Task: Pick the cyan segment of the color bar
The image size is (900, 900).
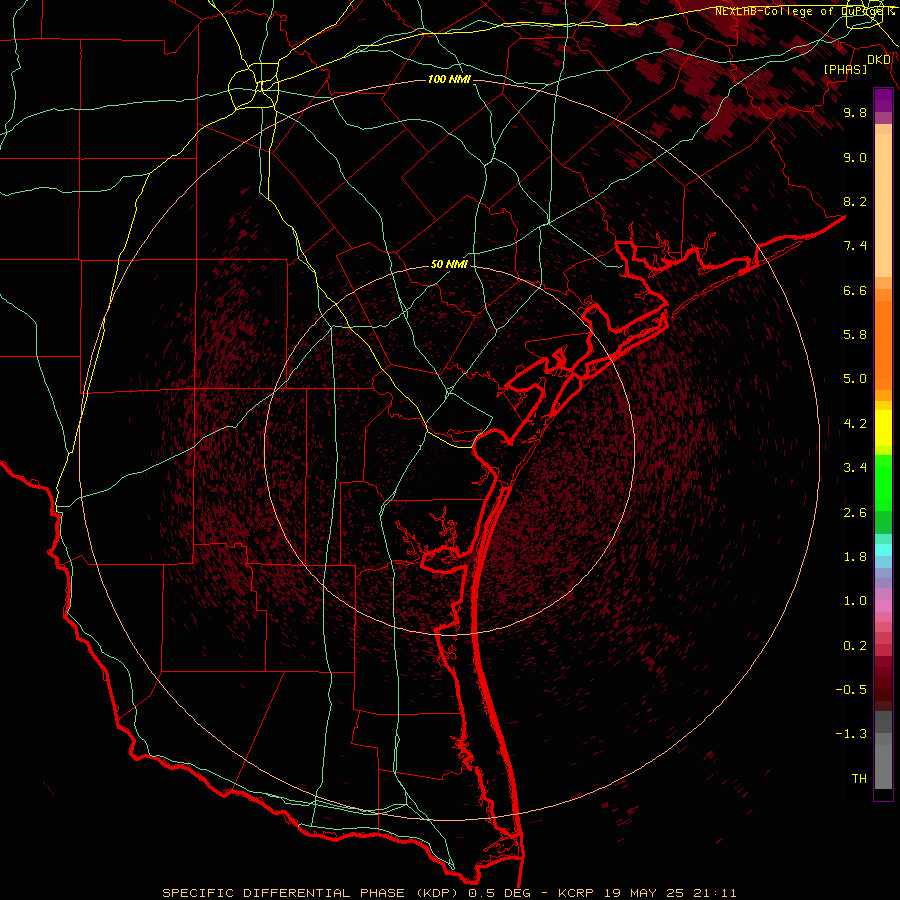Action: (883, 550)
